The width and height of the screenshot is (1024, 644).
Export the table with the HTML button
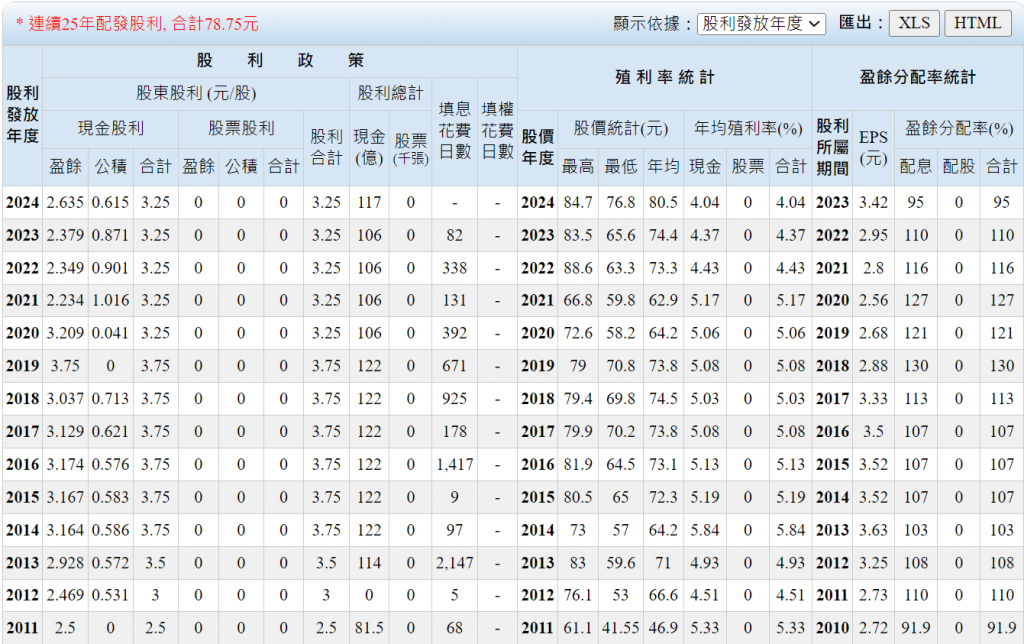pos(977,23)
